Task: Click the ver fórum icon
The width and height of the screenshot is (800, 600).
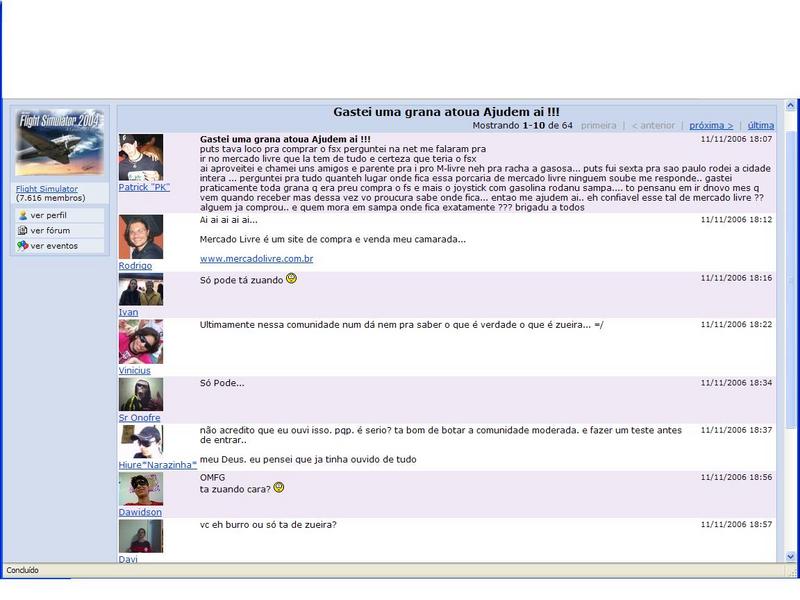Action: (x=22, y=231)
